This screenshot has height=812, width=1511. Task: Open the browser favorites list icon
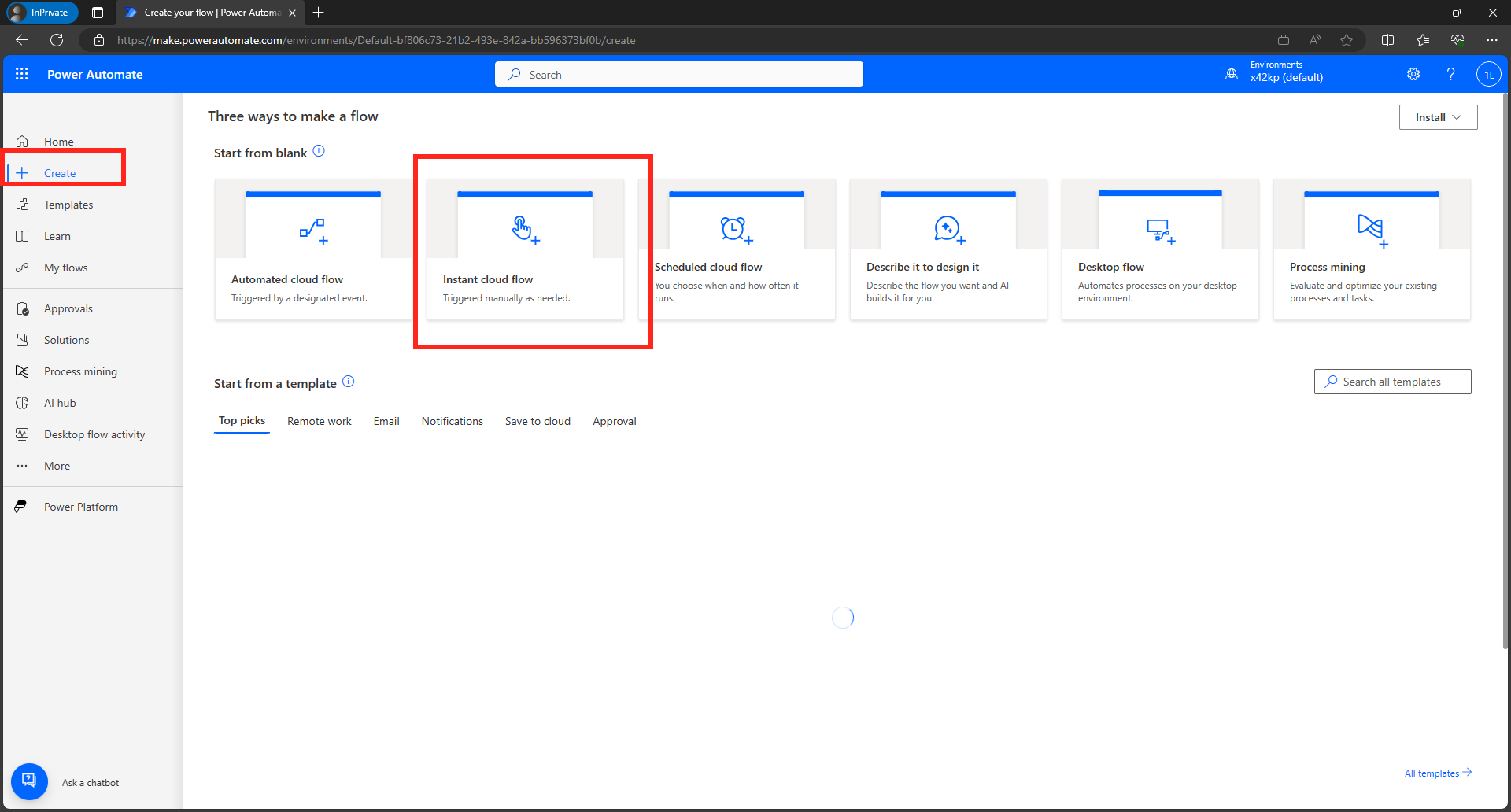tap(1423, 40)
